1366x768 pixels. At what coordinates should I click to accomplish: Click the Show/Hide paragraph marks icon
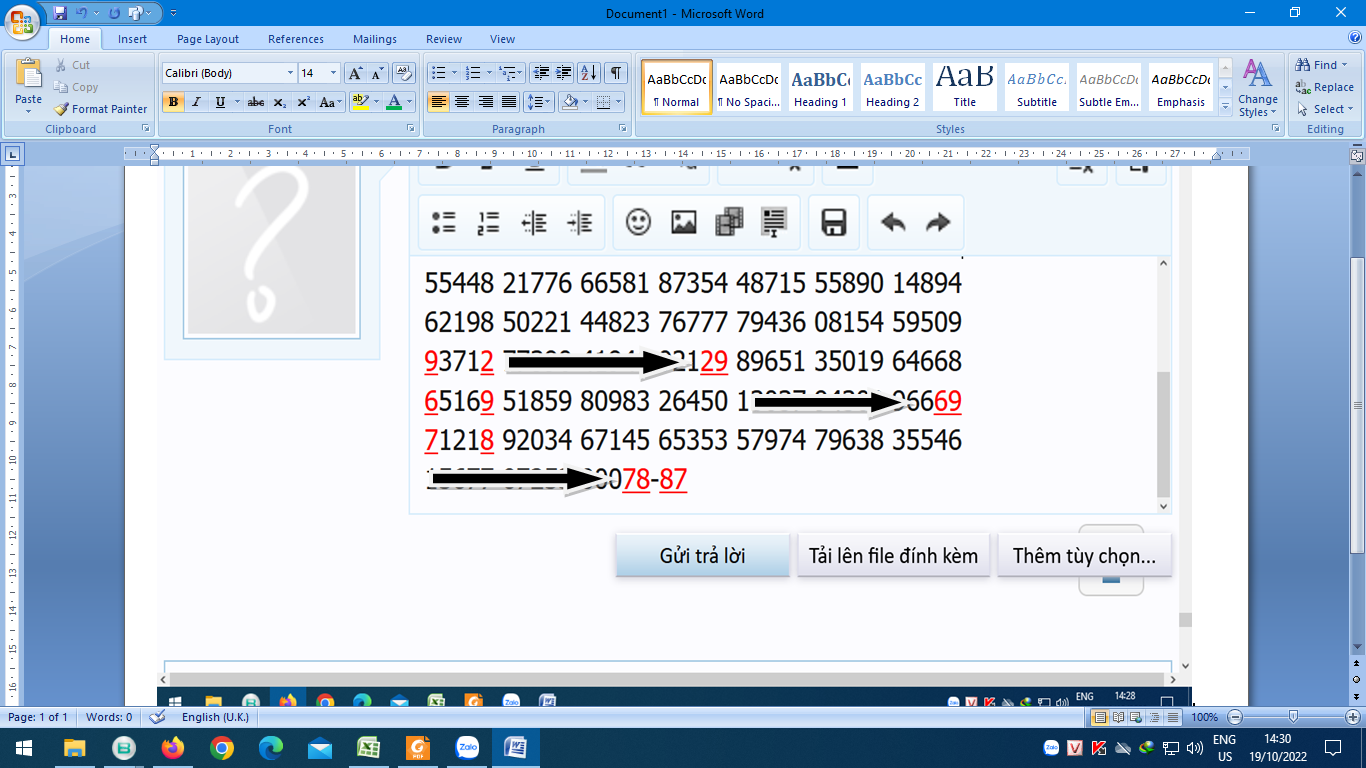pos(616,73)
